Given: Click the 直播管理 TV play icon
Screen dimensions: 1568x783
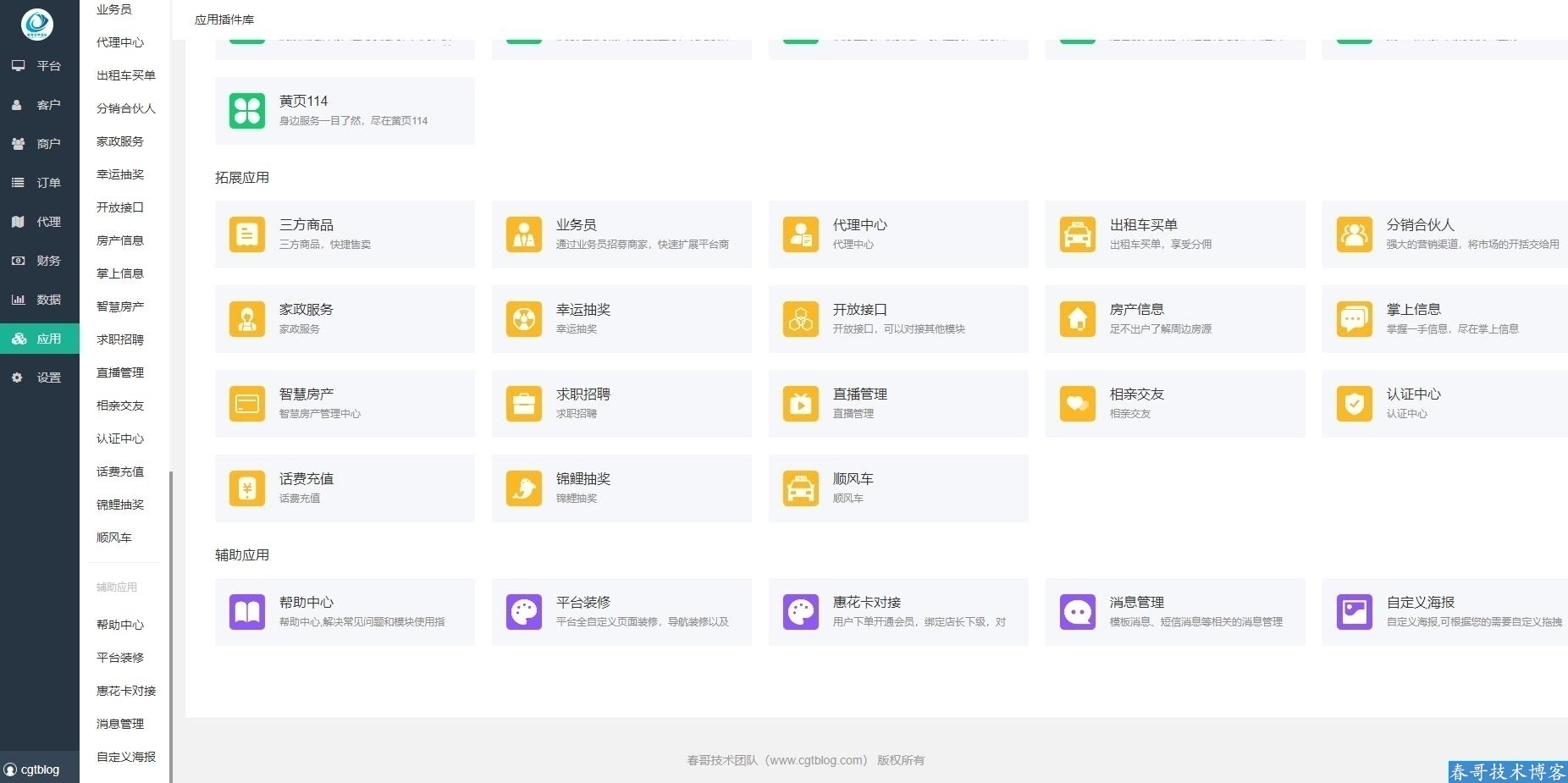Looking at the screenshot, I should pos(800,404).
